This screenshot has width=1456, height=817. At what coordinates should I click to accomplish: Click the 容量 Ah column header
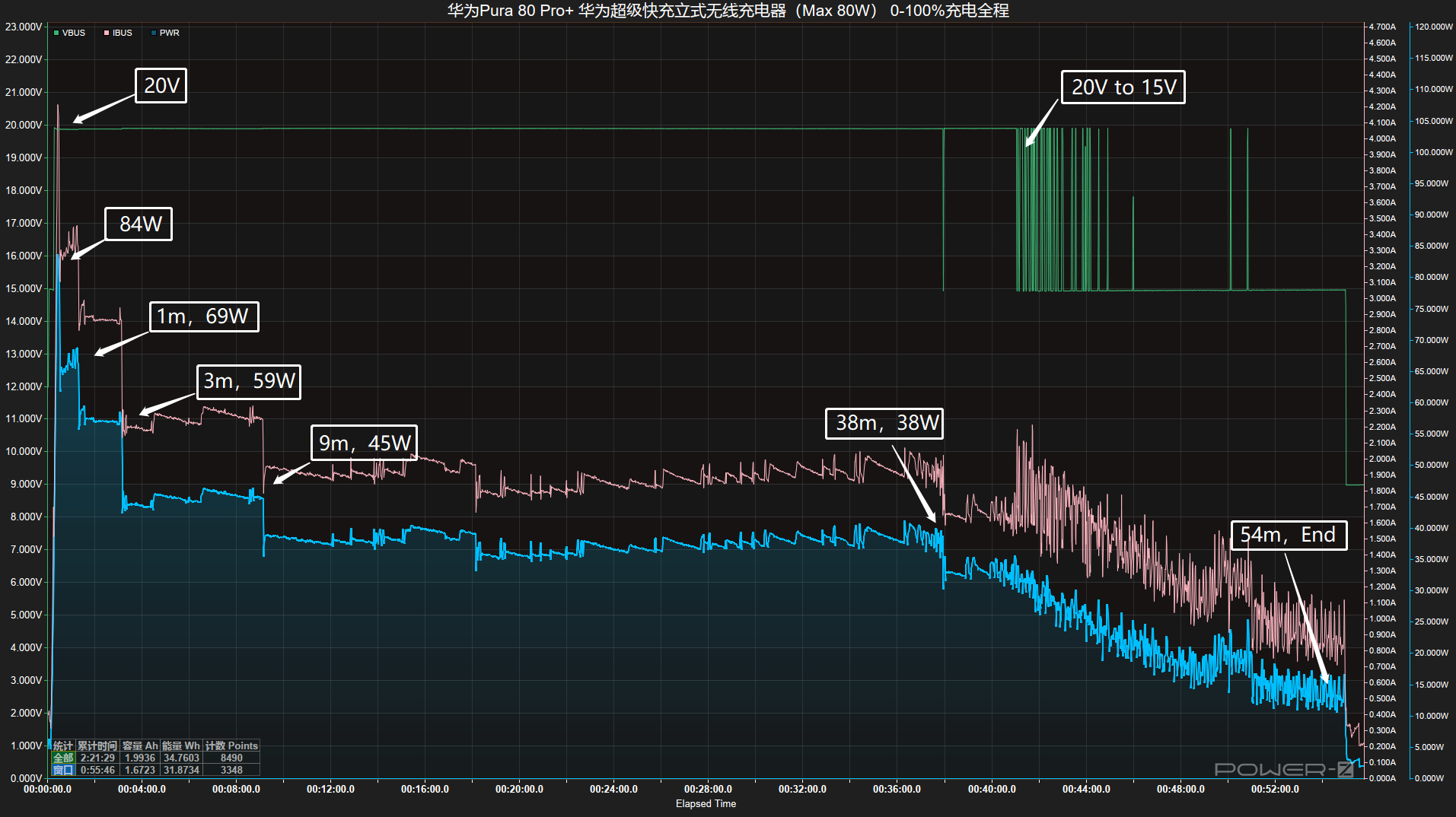(140, 745)
